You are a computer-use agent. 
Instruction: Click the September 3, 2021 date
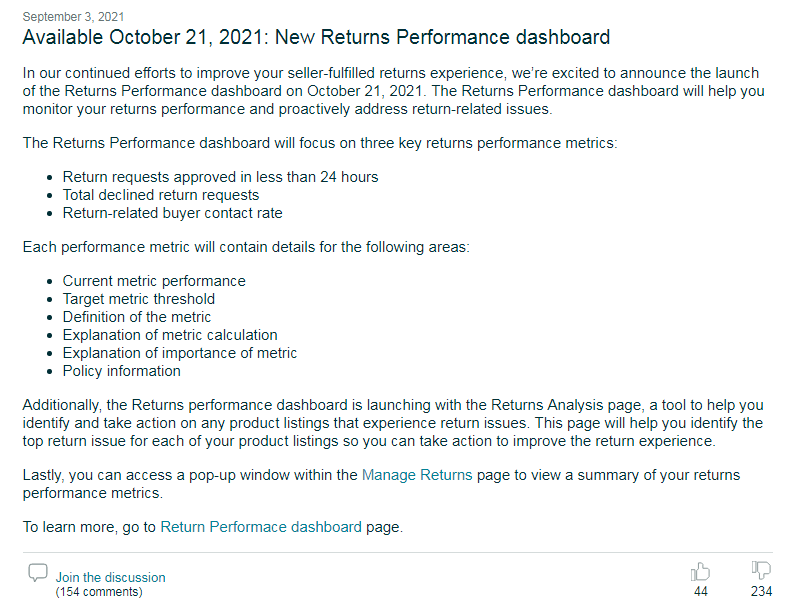point(73,17)
